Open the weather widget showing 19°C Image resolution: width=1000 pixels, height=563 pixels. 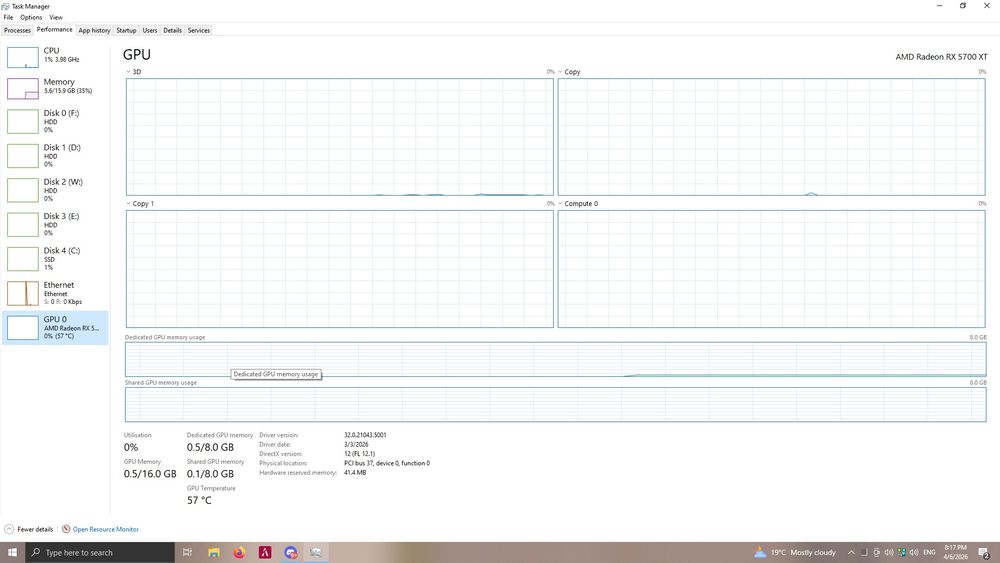(795, 552)
